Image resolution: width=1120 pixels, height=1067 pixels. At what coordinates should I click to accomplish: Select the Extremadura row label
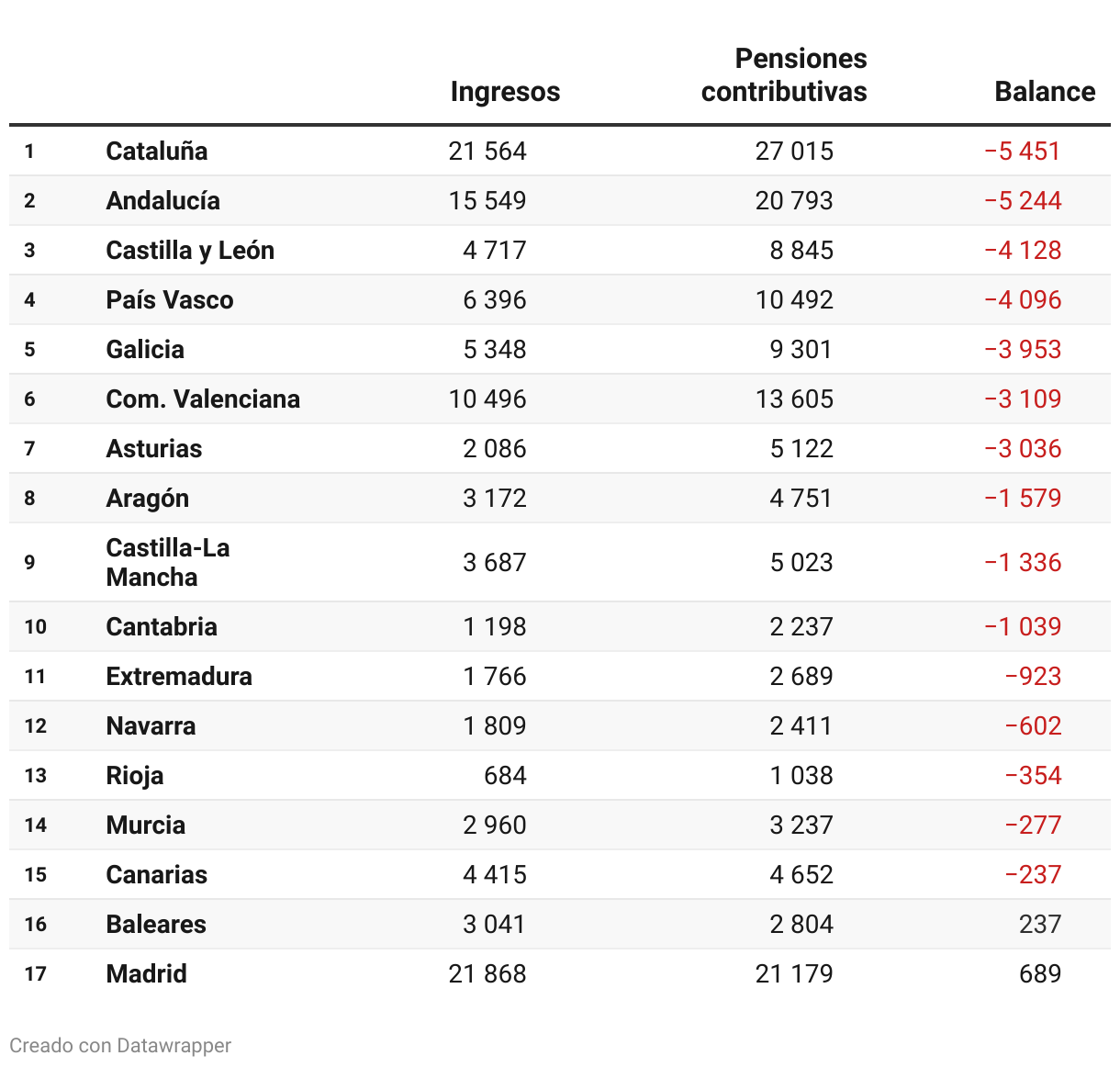(x=179, y=676)
